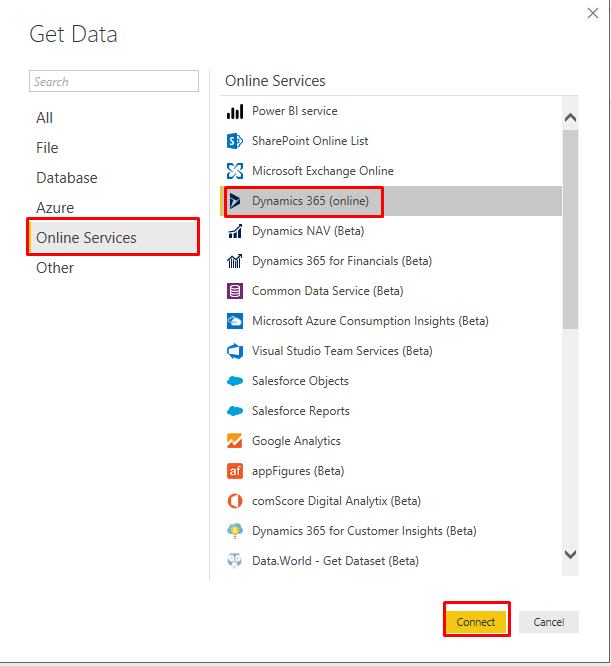Screen dimensions: 611x666
Task: Select the Dynamics 365 (online) icon
Action: (x=235, y=201)
